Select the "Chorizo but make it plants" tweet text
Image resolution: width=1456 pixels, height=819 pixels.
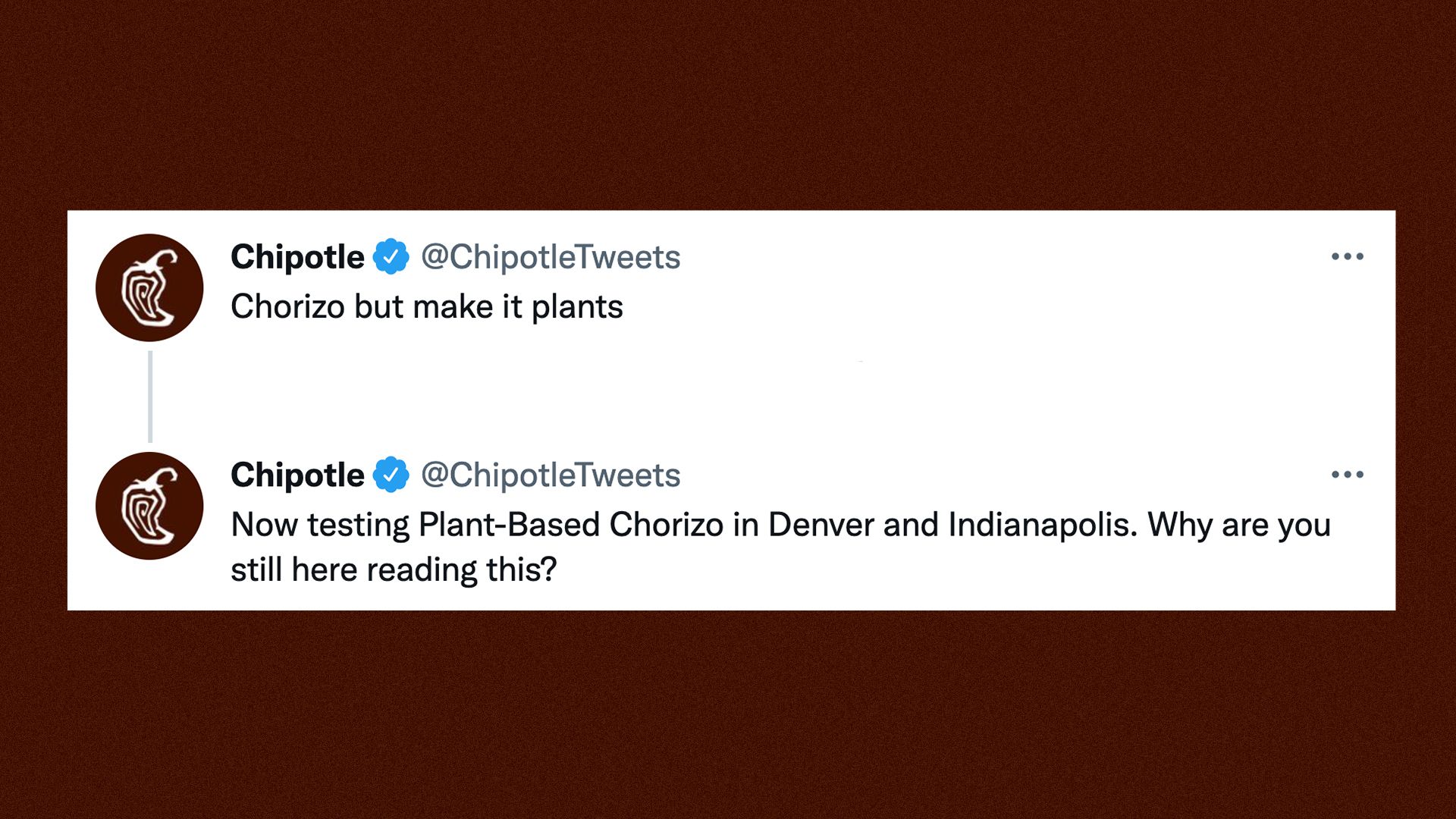coord(426,307)
